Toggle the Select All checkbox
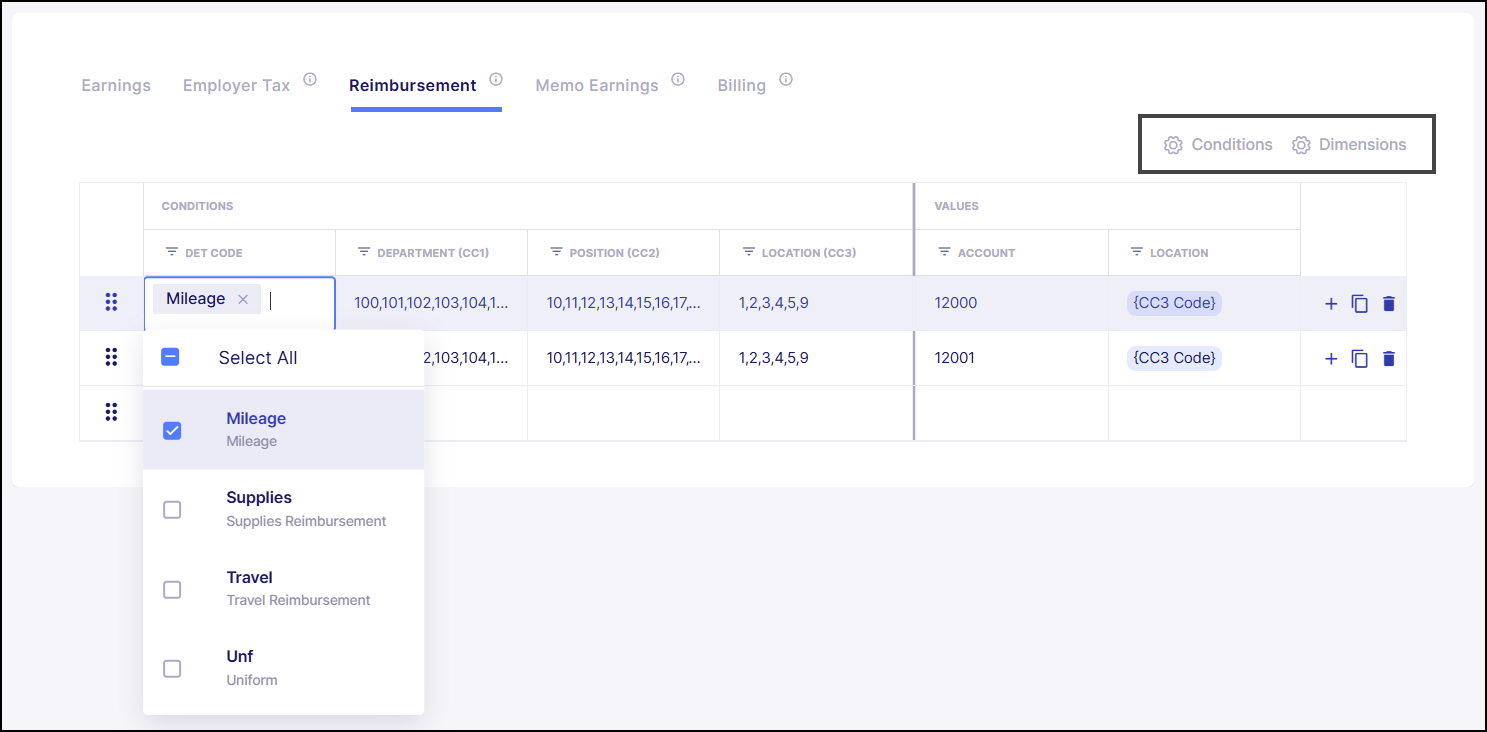The image size is (1487, 732). tap(170, 357)
